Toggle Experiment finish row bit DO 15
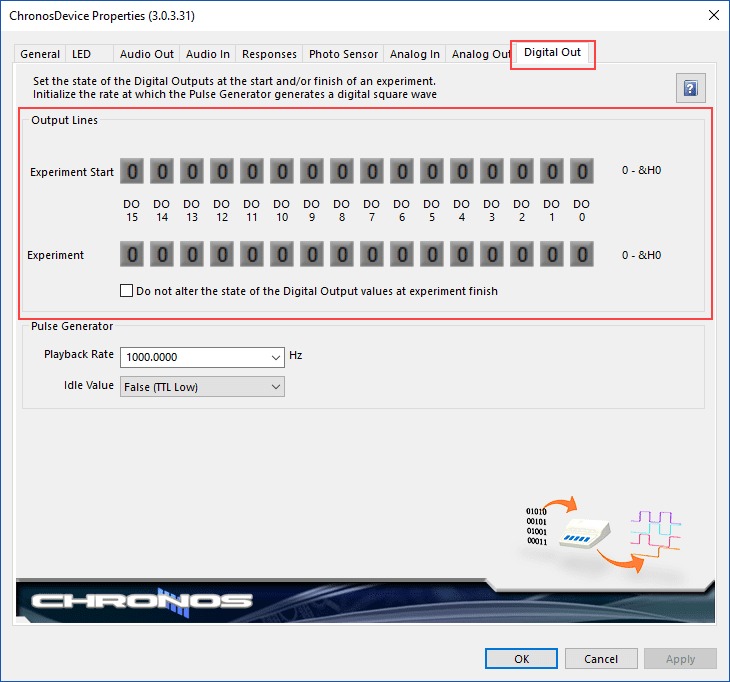This screenshot has width=730, height=682. tap(132, 254)
